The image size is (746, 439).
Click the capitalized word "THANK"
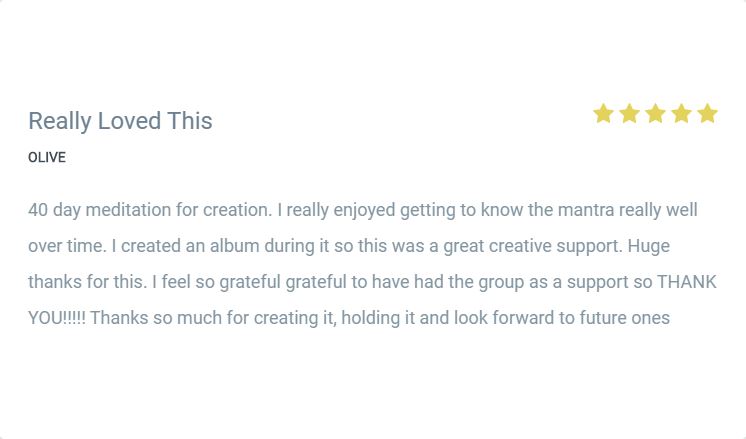[687, 282]
